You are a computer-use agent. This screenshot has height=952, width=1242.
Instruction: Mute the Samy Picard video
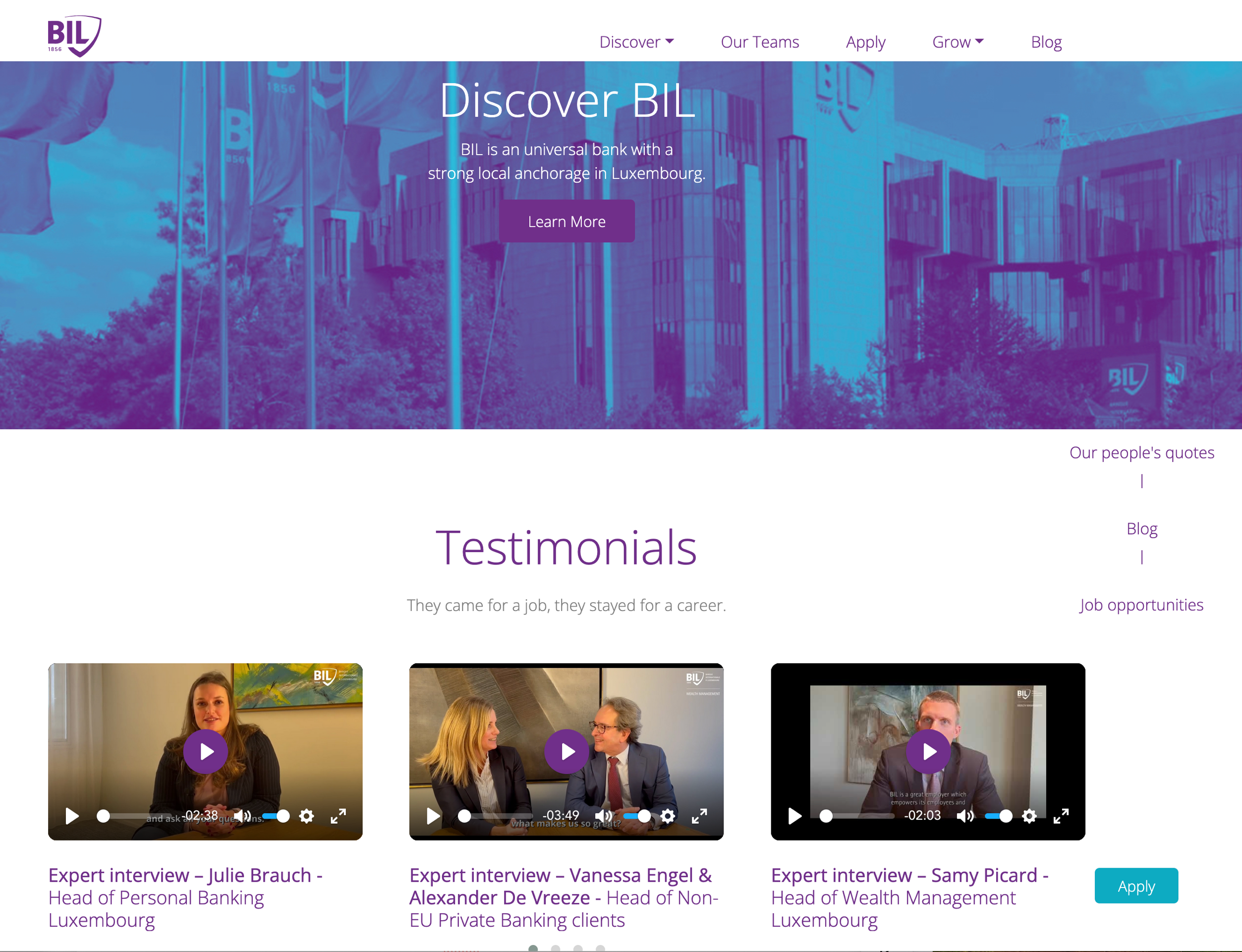[965, 816]
